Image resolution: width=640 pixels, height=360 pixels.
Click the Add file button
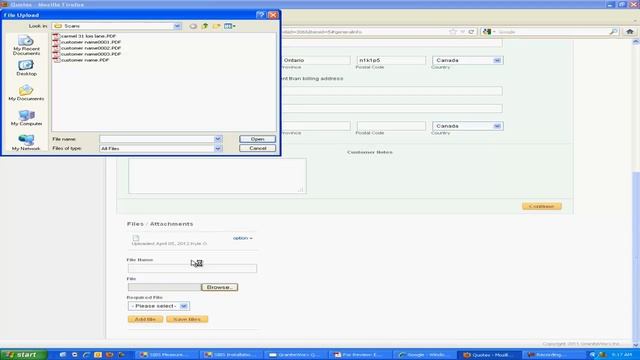(x=145, y=319)
